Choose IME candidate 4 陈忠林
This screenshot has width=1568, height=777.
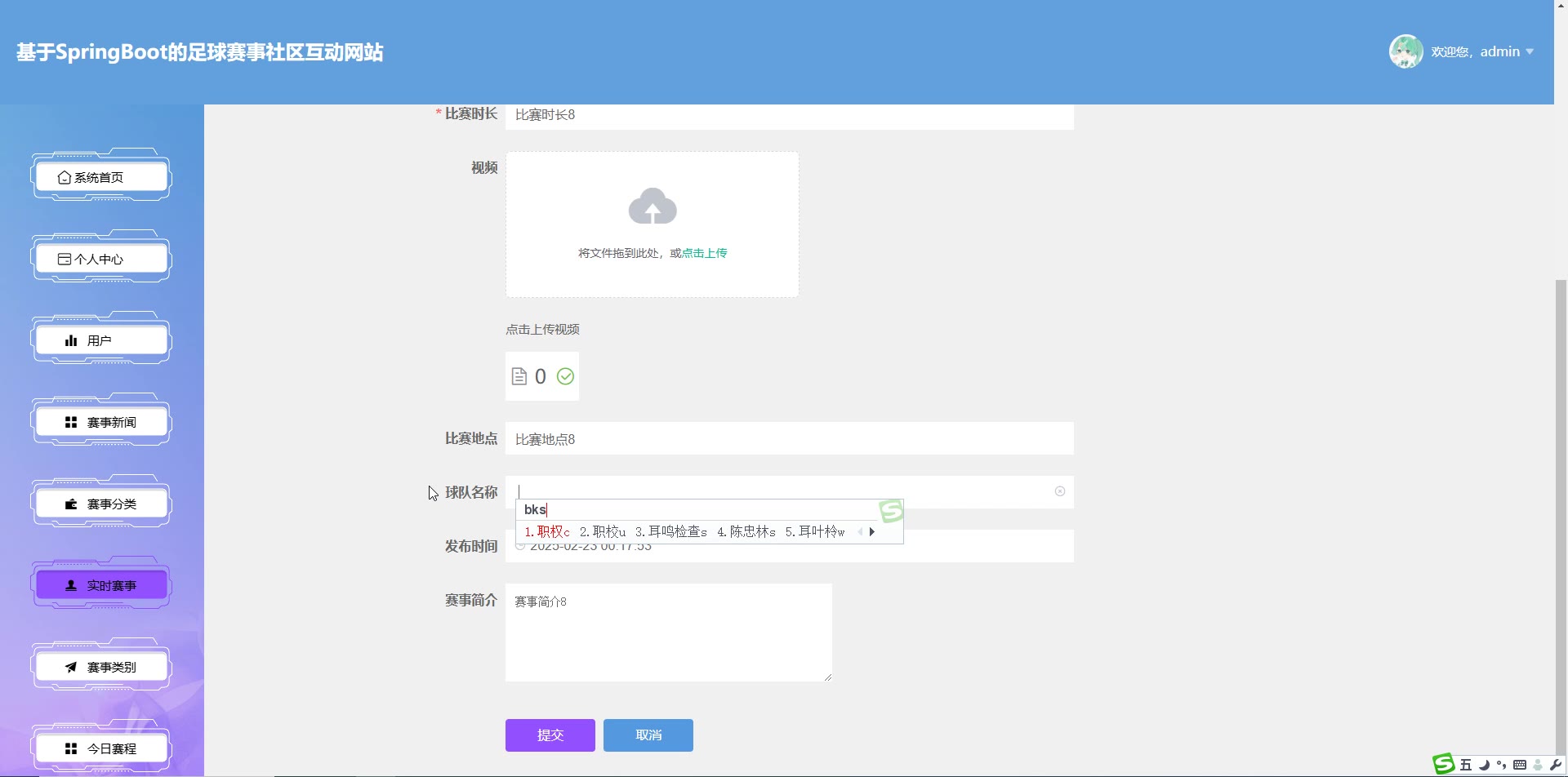(x=746, y=532)
